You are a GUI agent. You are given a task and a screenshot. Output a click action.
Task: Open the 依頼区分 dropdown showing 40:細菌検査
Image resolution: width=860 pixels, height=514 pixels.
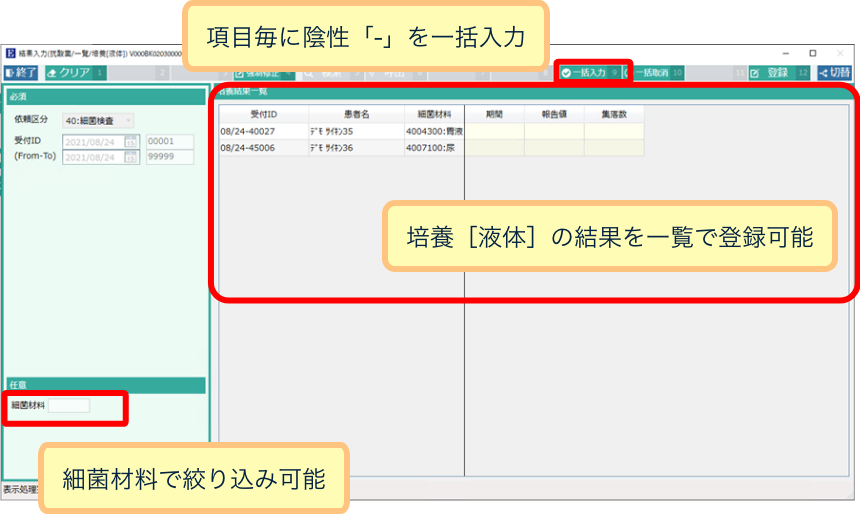point(98,121)
